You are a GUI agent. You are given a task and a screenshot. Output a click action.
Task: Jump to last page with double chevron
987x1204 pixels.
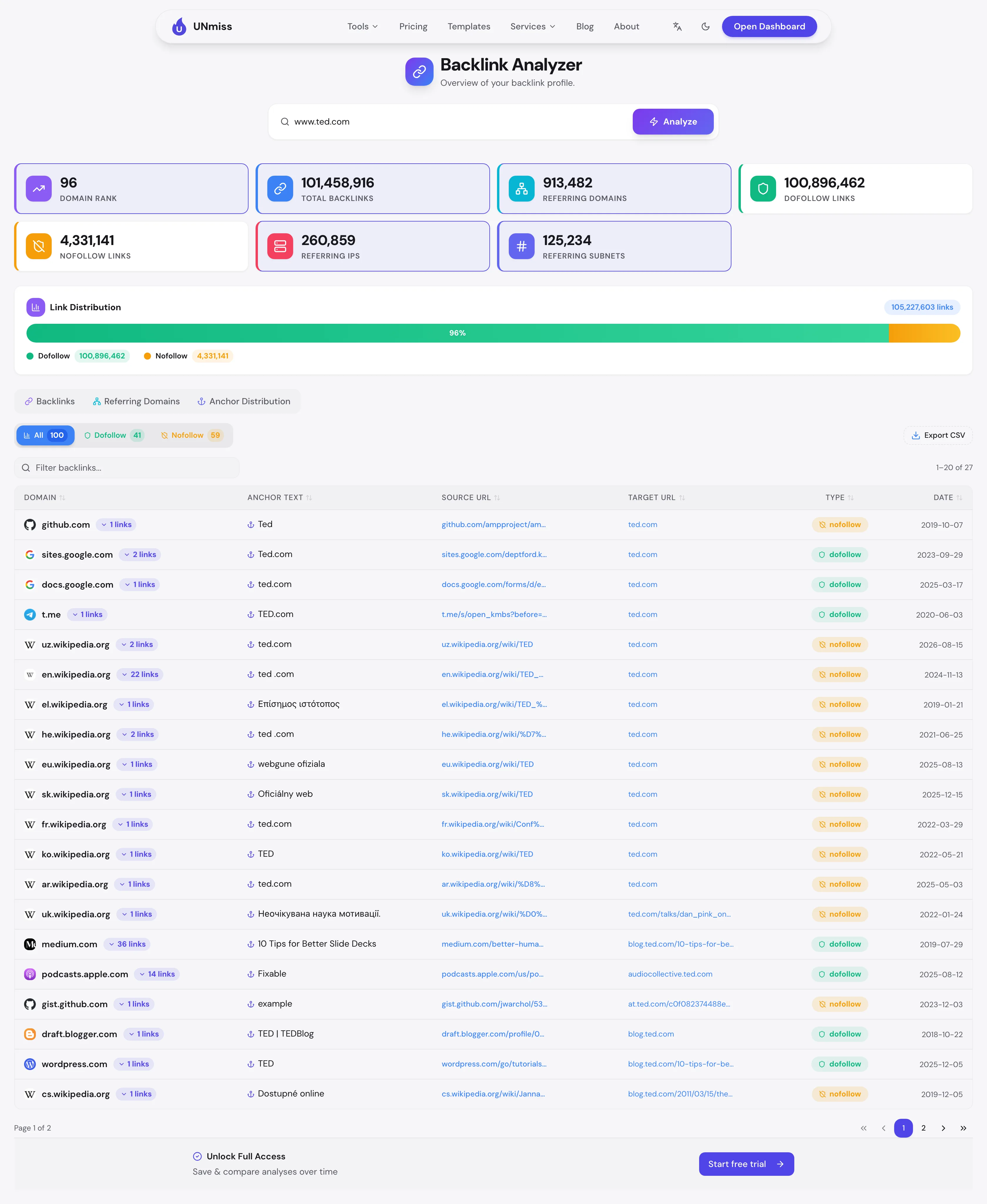coord(963,1128)
